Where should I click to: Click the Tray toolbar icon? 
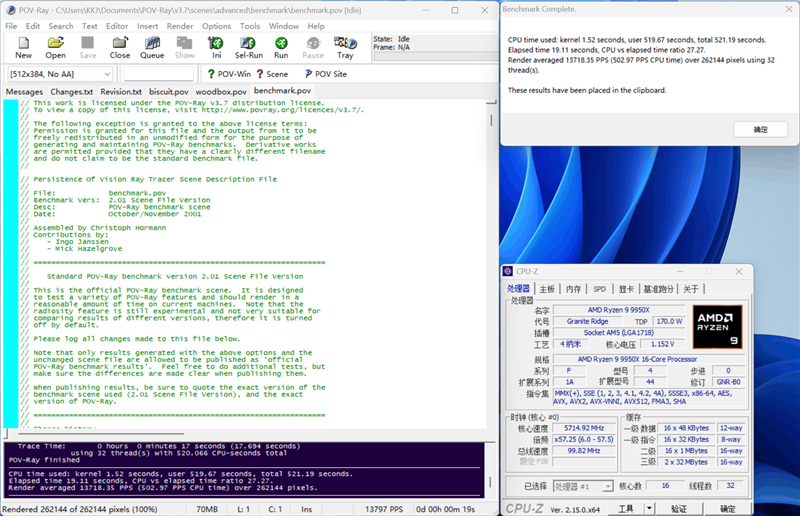click(345, 47)
